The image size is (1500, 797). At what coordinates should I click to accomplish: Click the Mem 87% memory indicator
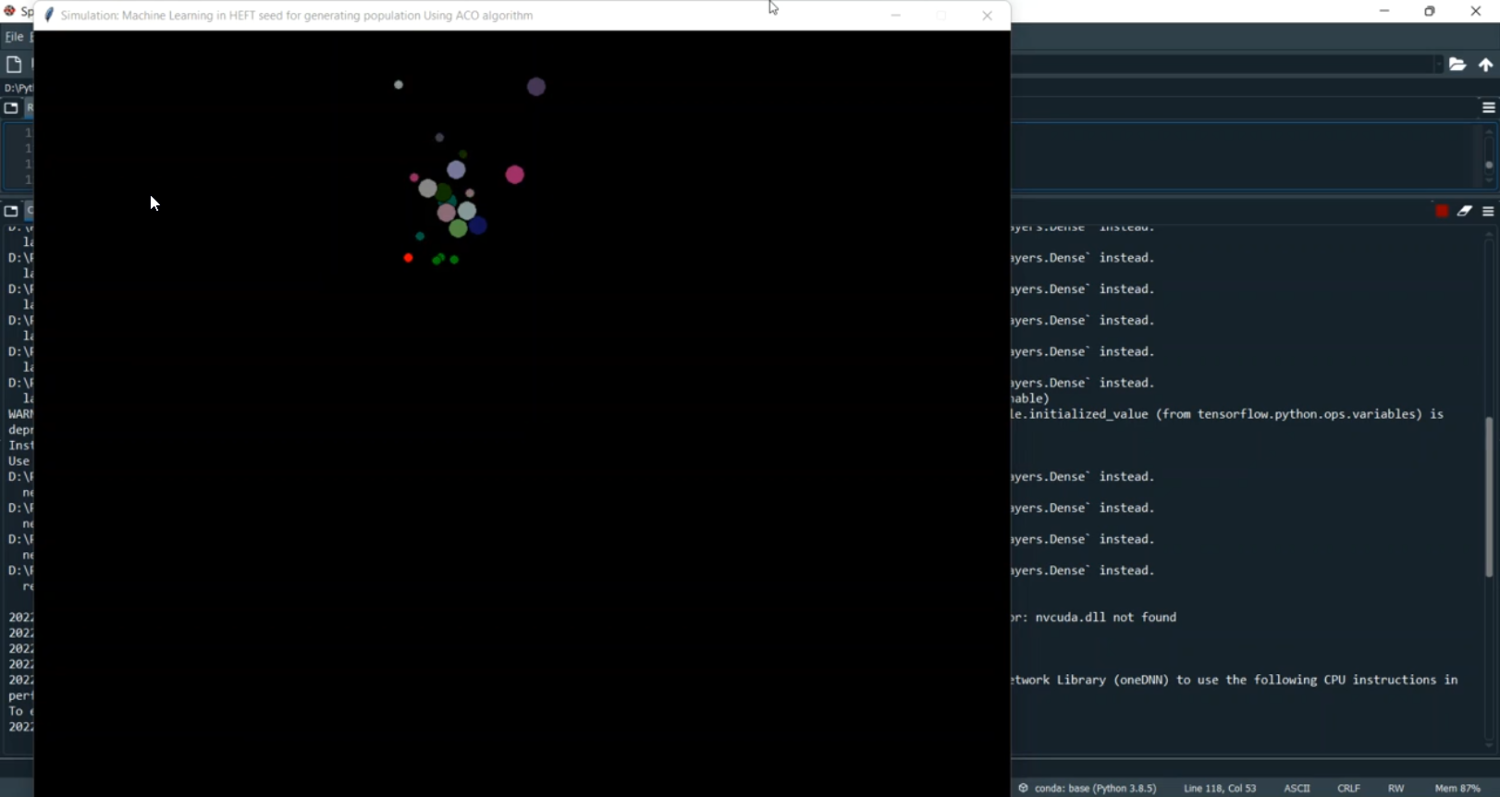pos(1457,788)
